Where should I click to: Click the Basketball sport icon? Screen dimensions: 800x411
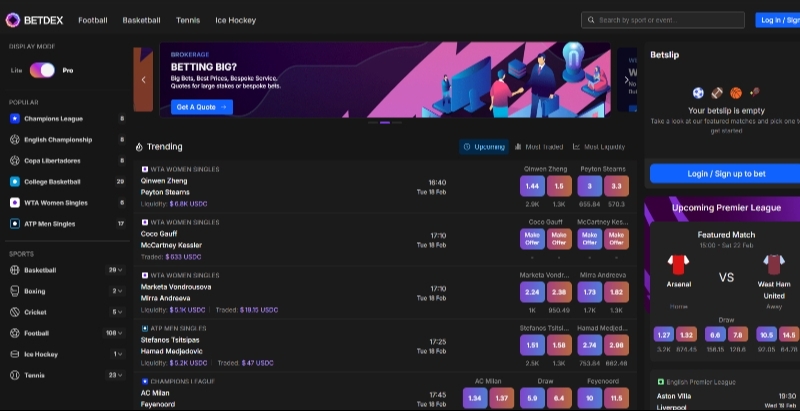(x=15, y=270)
